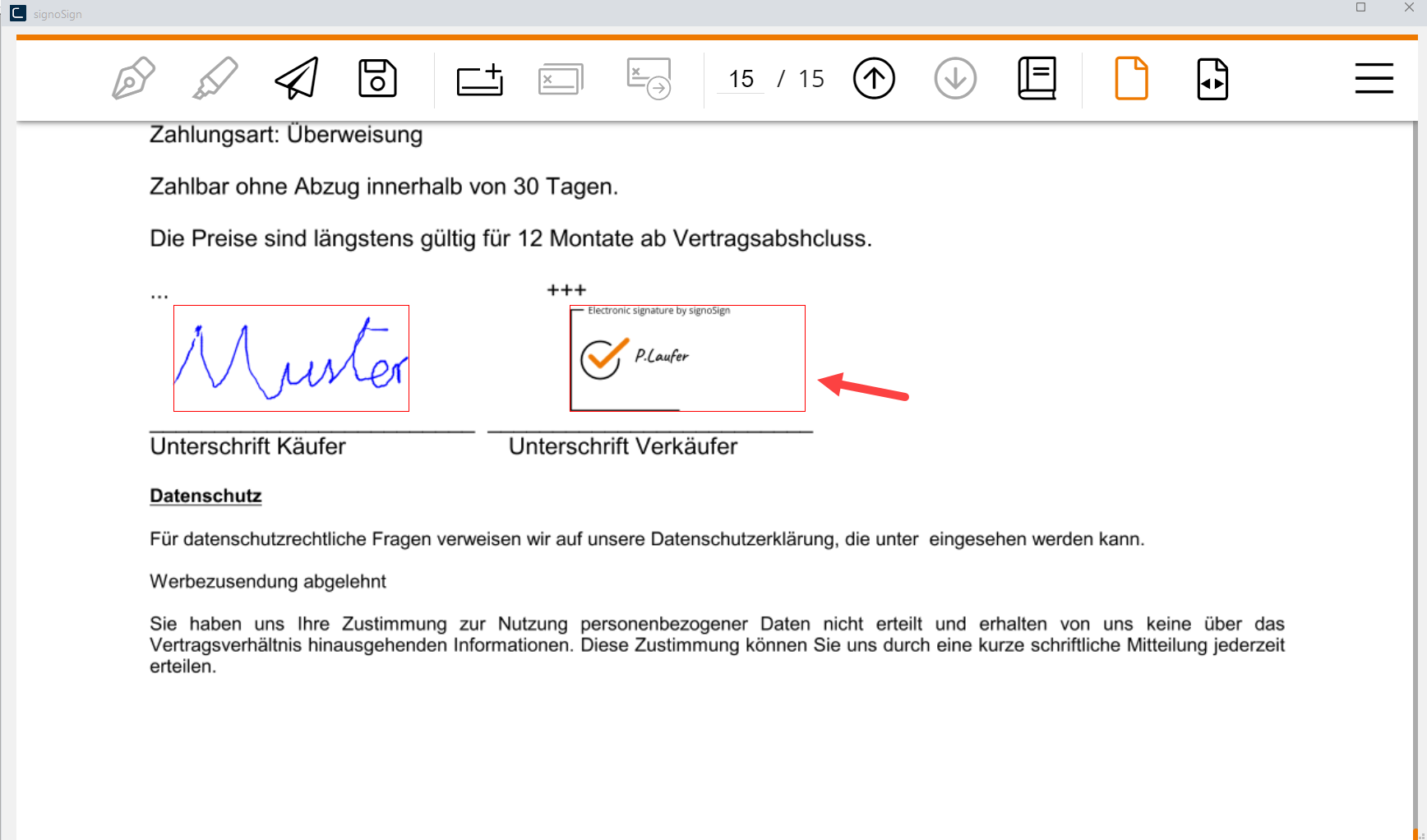Click the greyed-out delete signature field icon
The height and width of the screenshot is (840, 1427).
tap(561, 80)
